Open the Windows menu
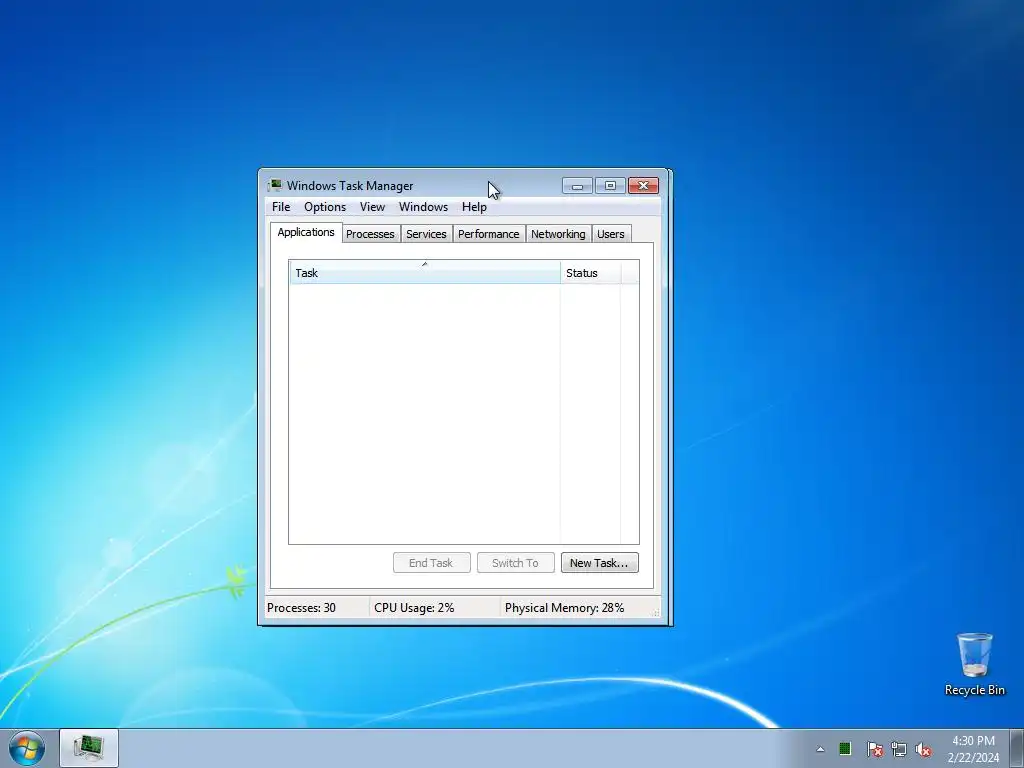The height and width of the screenshot is (768, 1024). point(423,207)
